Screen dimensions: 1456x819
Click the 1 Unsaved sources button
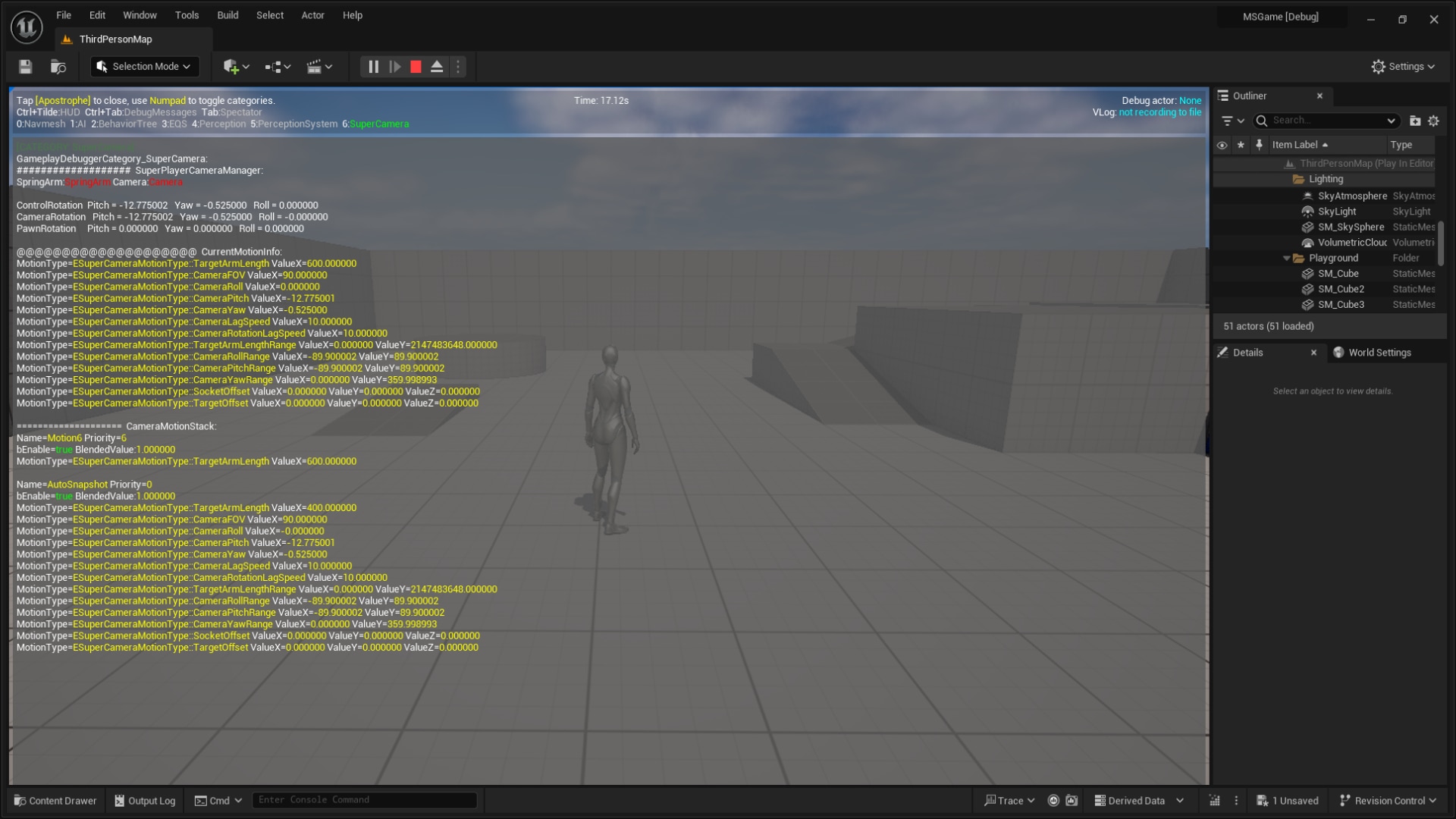1288,800
